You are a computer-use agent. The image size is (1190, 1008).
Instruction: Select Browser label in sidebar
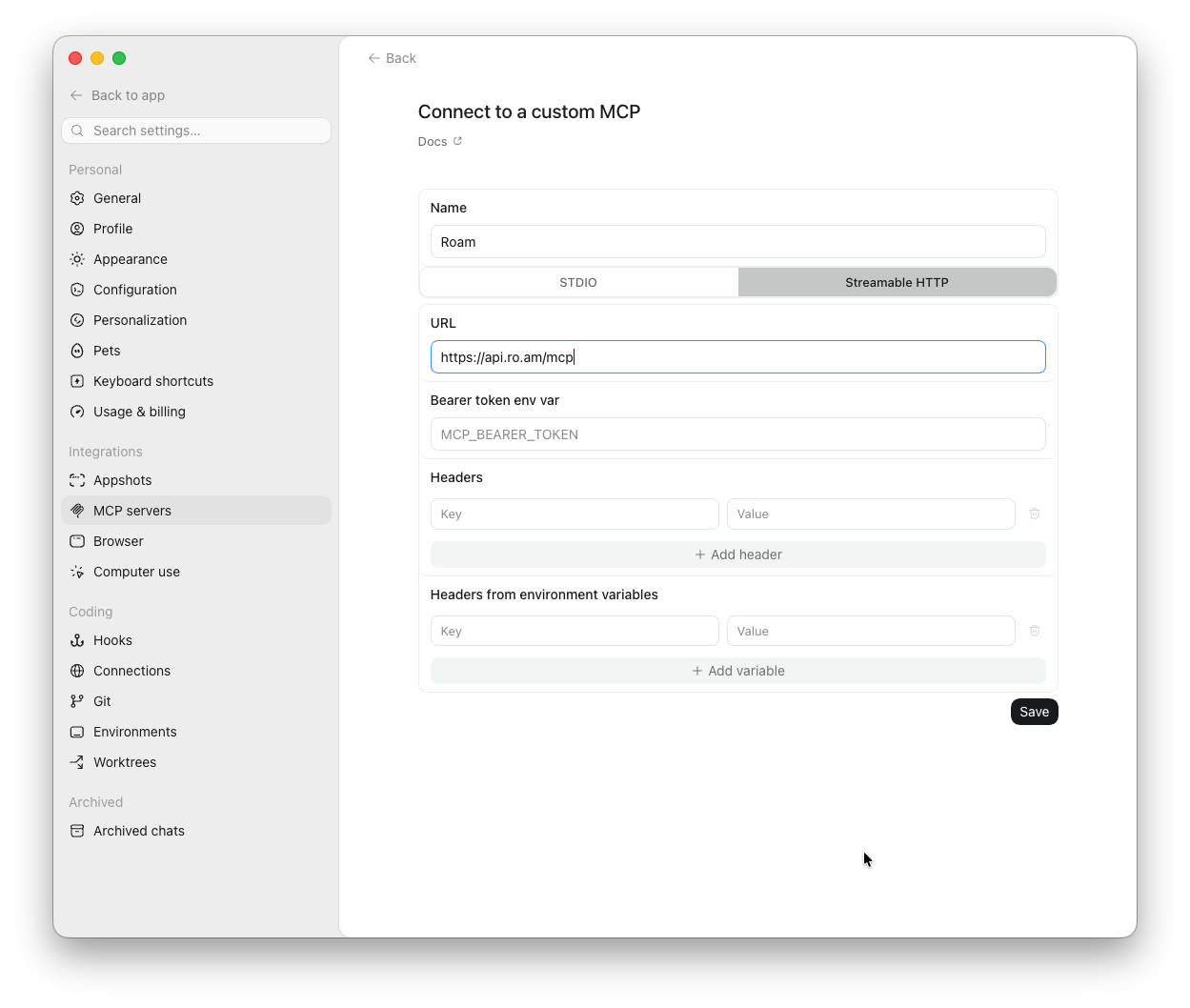pyautogui.click(x=118, y=541)
